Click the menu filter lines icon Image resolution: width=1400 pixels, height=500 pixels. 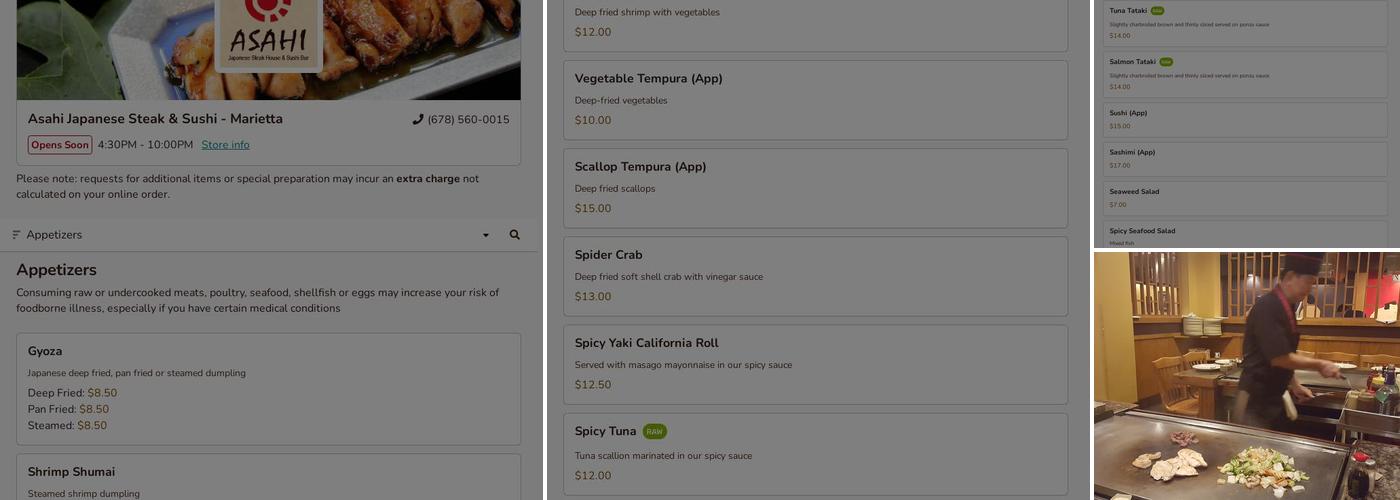coord(16,235)
